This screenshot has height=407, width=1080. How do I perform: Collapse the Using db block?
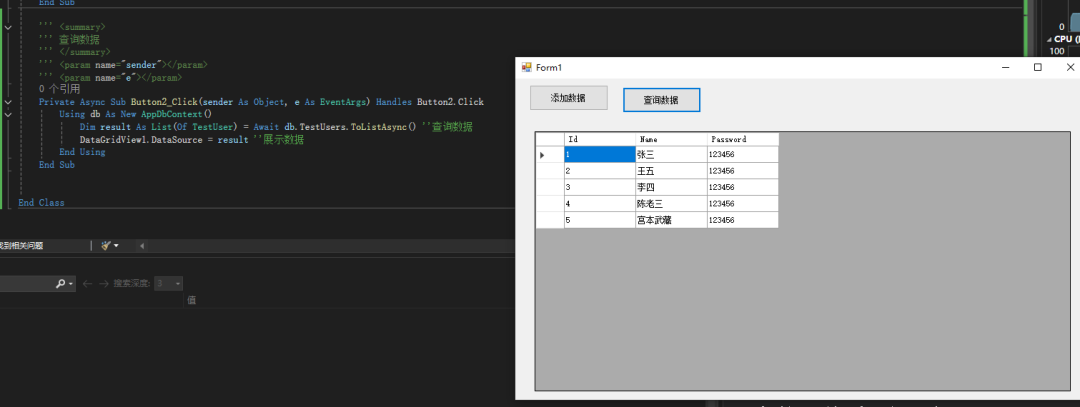point(8,114)
